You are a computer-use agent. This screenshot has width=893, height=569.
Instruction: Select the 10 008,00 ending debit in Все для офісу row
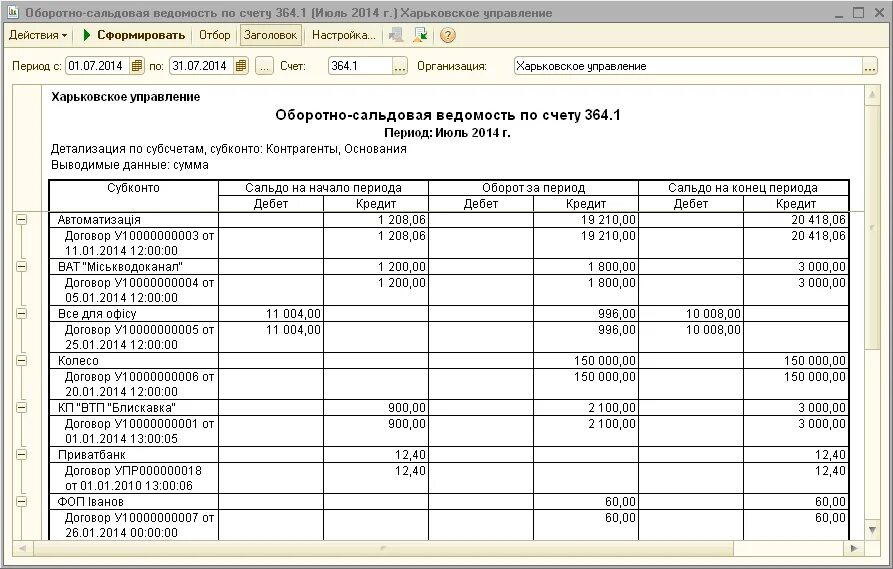[x=691, y=314]
